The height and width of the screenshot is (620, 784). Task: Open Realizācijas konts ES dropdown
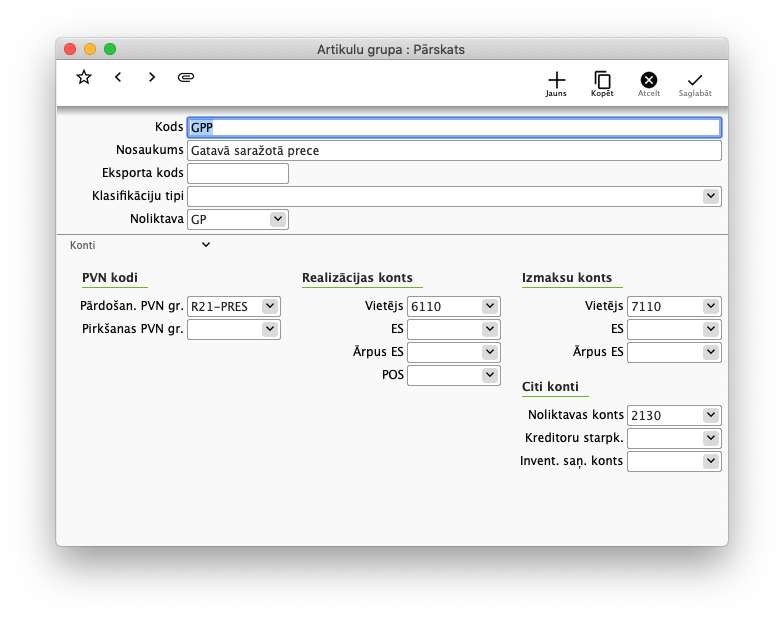(490, 329)
